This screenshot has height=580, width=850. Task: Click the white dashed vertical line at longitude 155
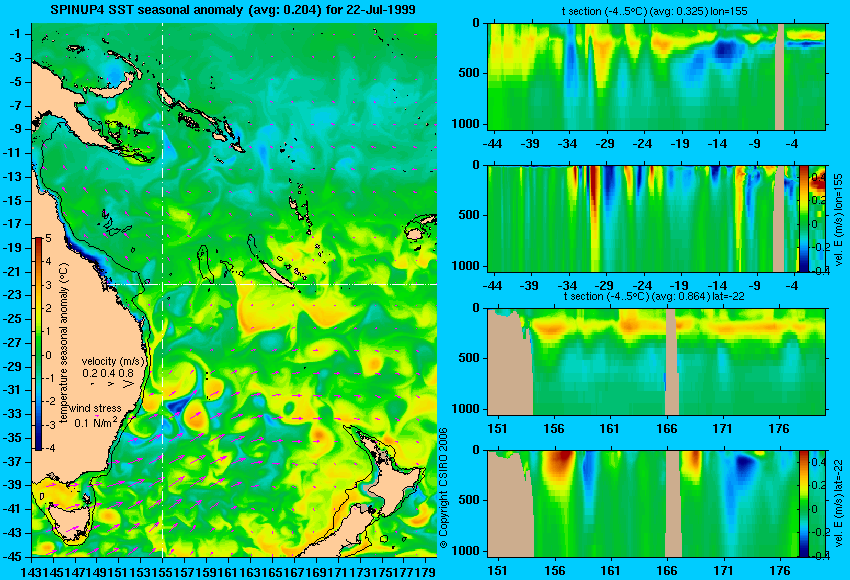[x=163, y=290]
